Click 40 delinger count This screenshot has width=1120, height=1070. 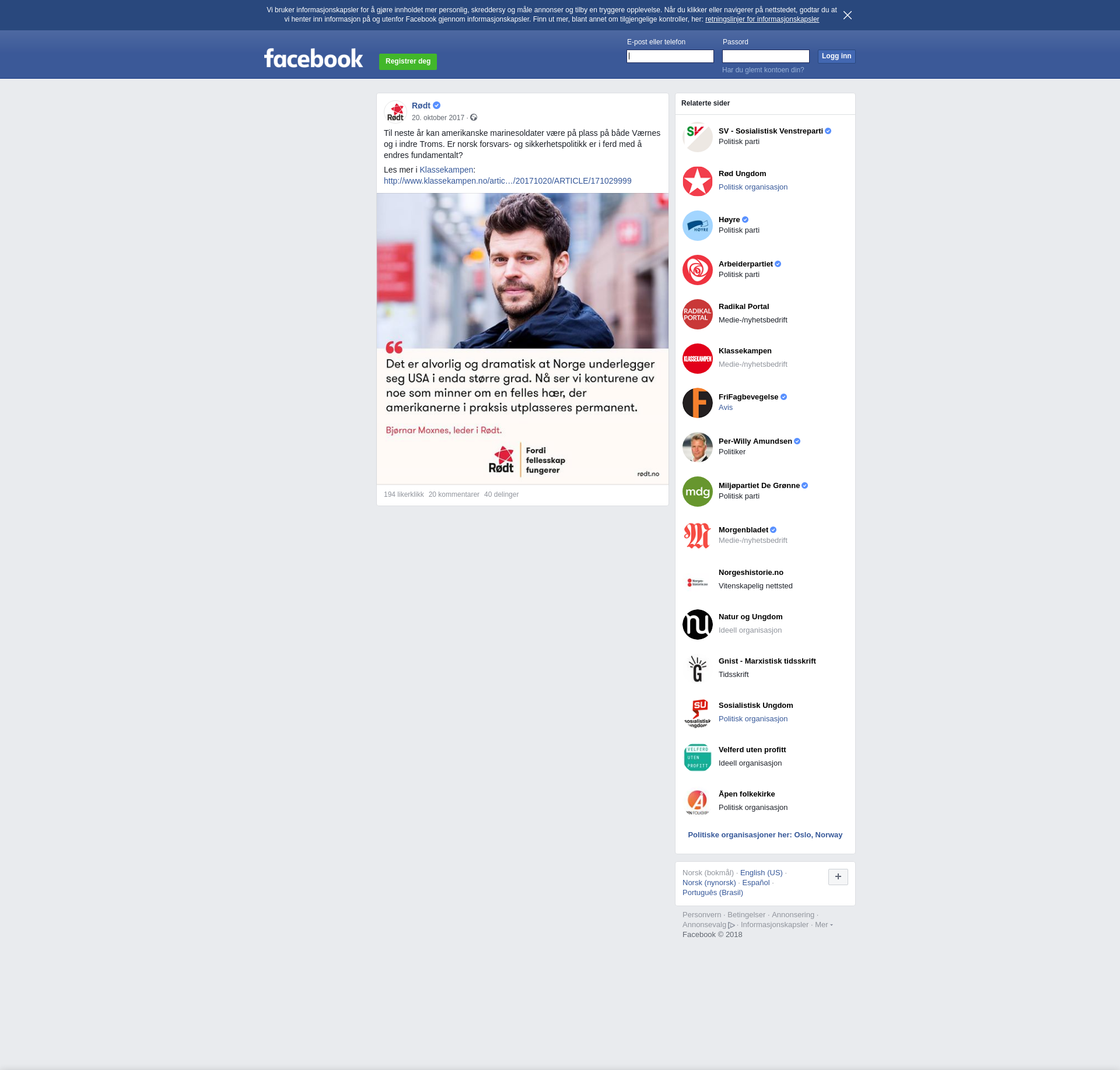(x=501, y=494)
